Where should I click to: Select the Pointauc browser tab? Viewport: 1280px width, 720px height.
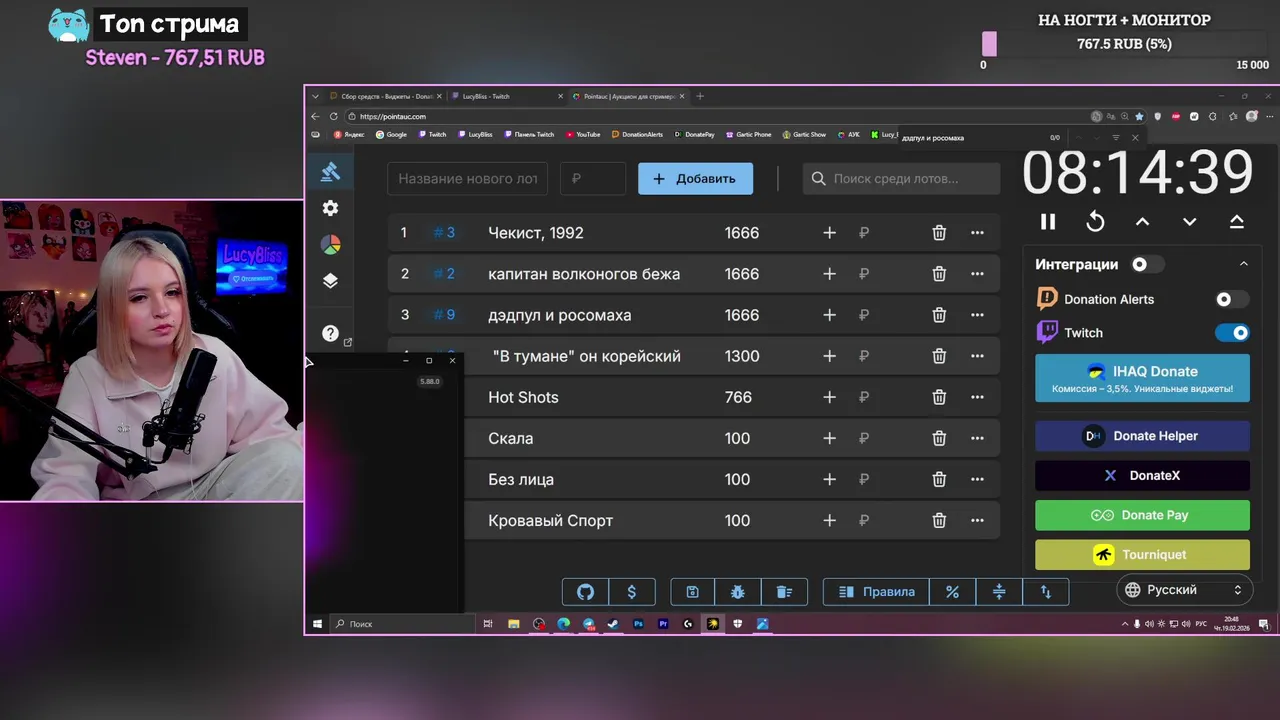click(627, 96)
